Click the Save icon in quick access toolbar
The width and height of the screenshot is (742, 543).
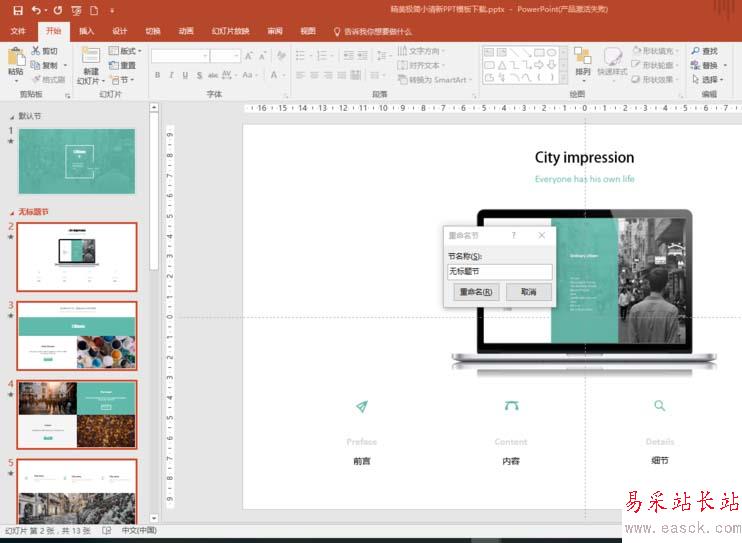tap(18, 10)
